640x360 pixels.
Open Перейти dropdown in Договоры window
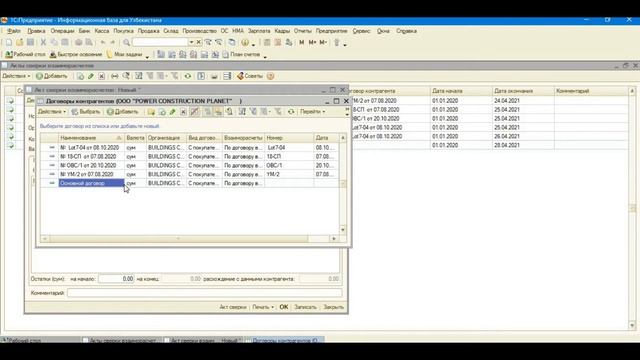click(313, 112)
